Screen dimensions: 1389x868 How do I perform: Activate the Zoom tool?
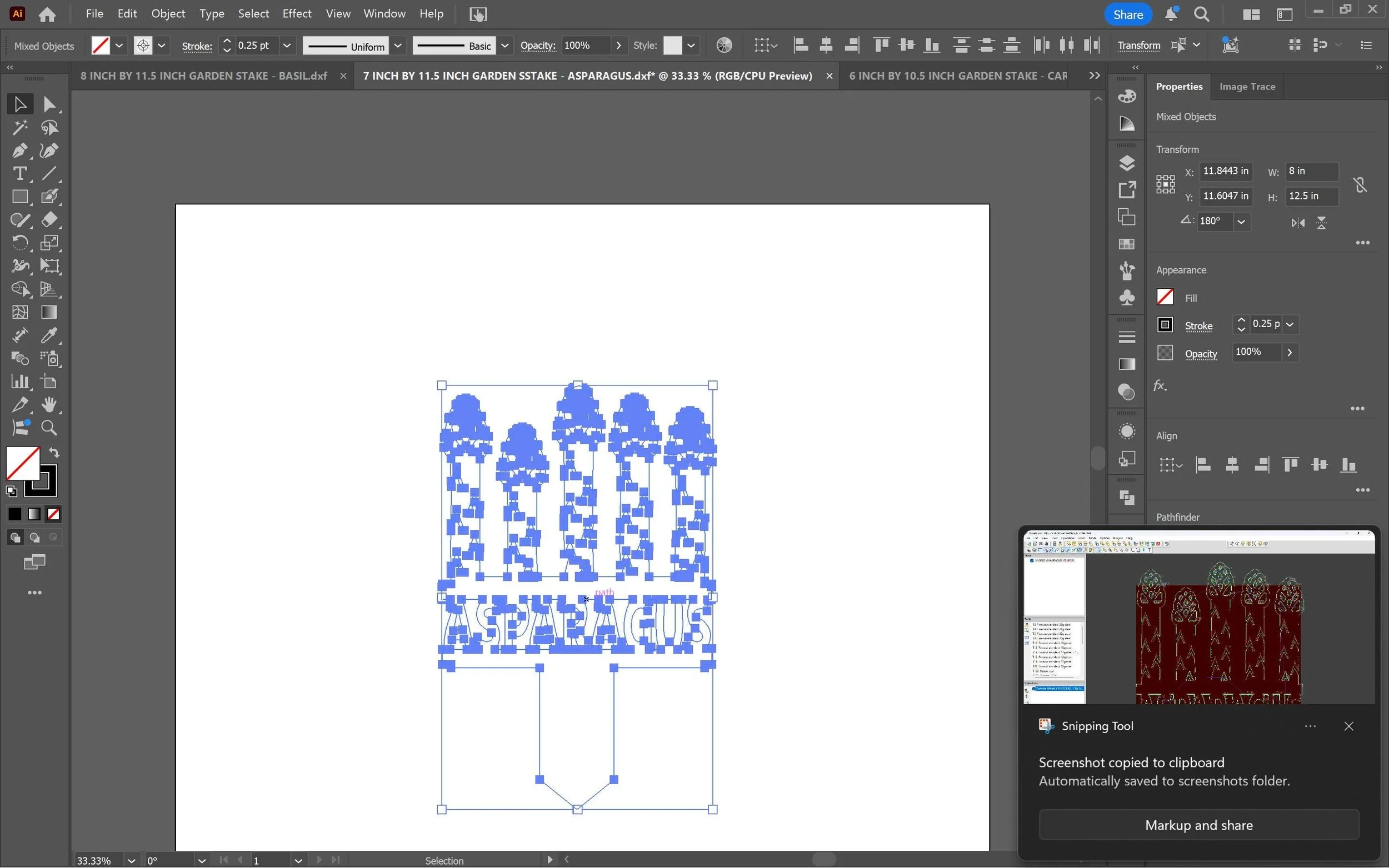point(49,428)
